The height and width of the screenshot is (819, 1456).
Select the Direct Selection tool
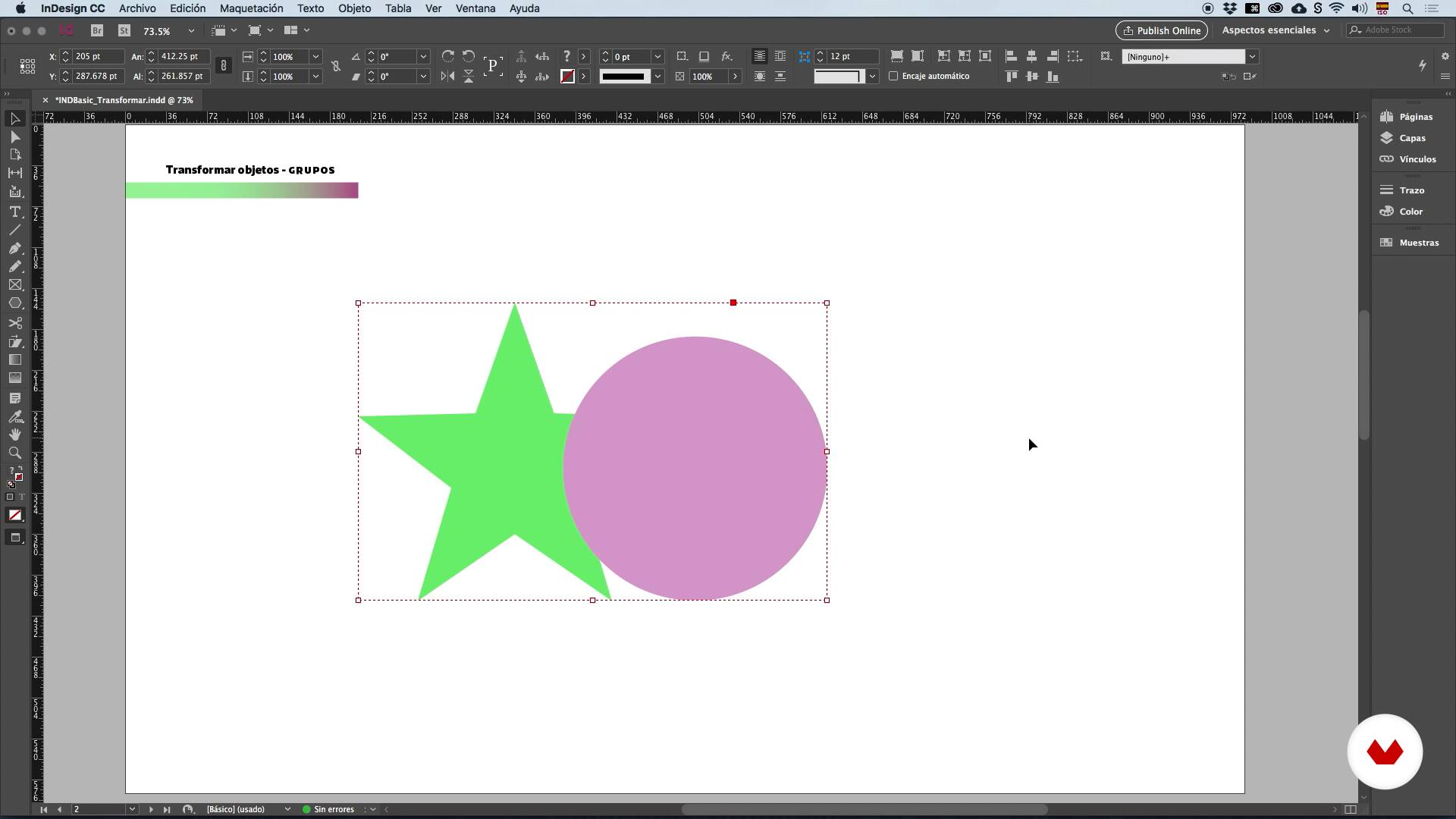coord(14,137)
